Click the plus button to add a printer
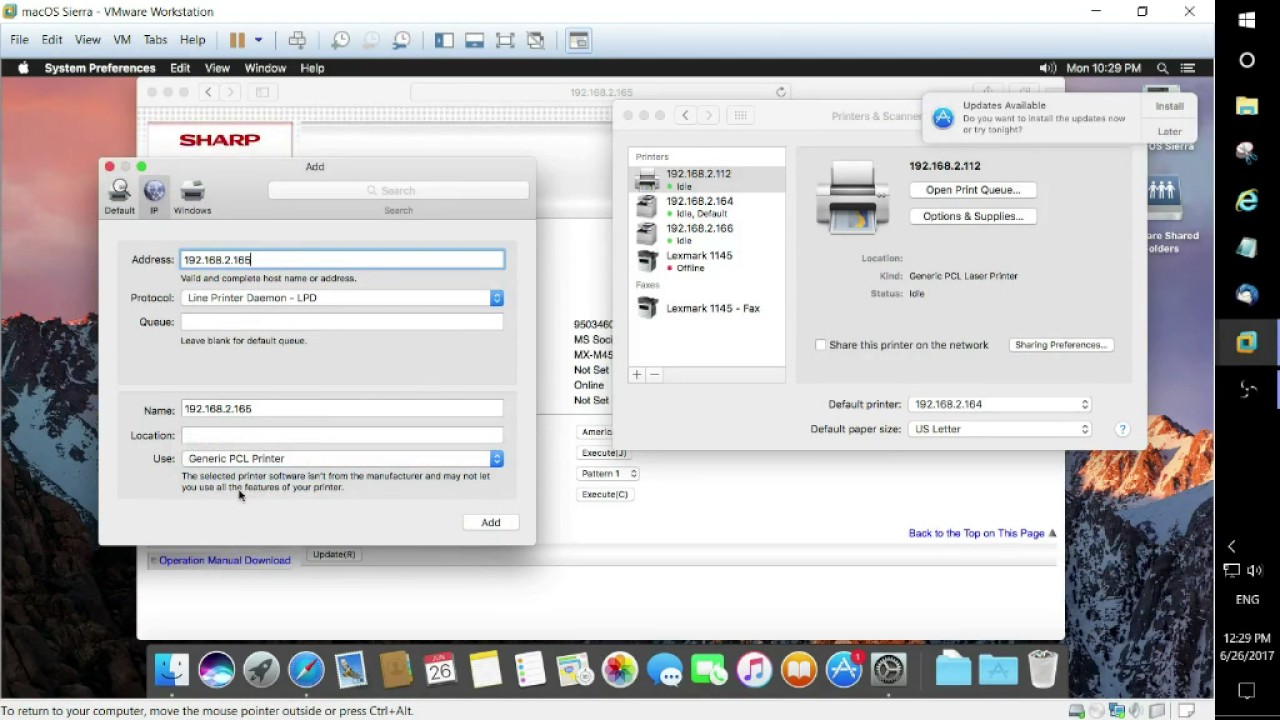Viewport: 1280px width, 720px height. coord(637,374)
